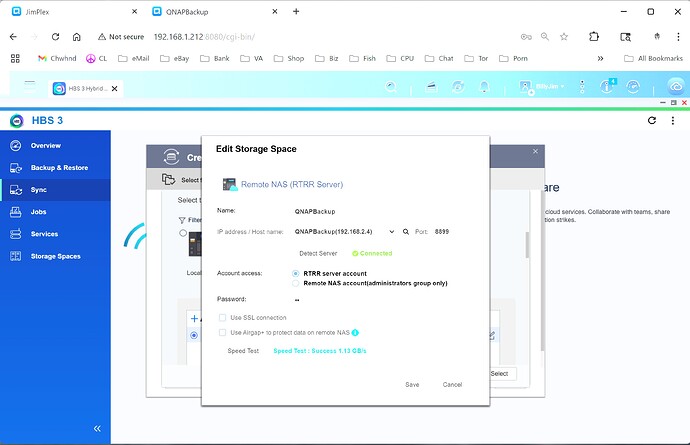Open QTS notifications bell icon
This screenshot has height=445, width=690.
pyautogui.click(x=484, y=87)
